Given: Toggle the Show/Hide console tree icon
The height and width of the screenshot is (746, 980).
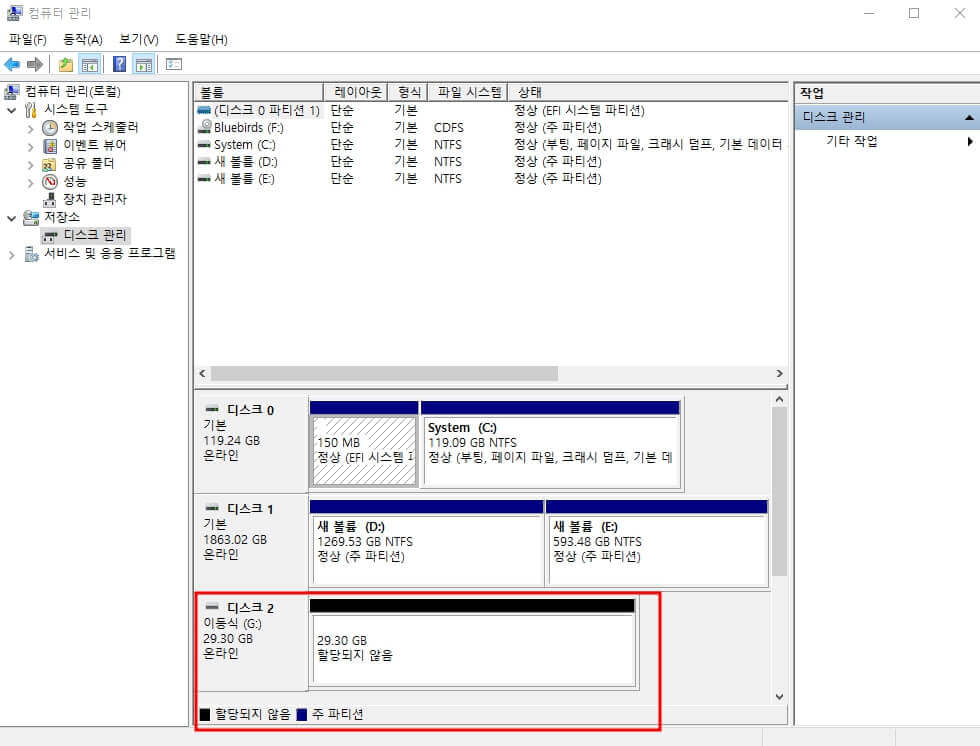Looking at the screenshot, I should click(89, 63).
